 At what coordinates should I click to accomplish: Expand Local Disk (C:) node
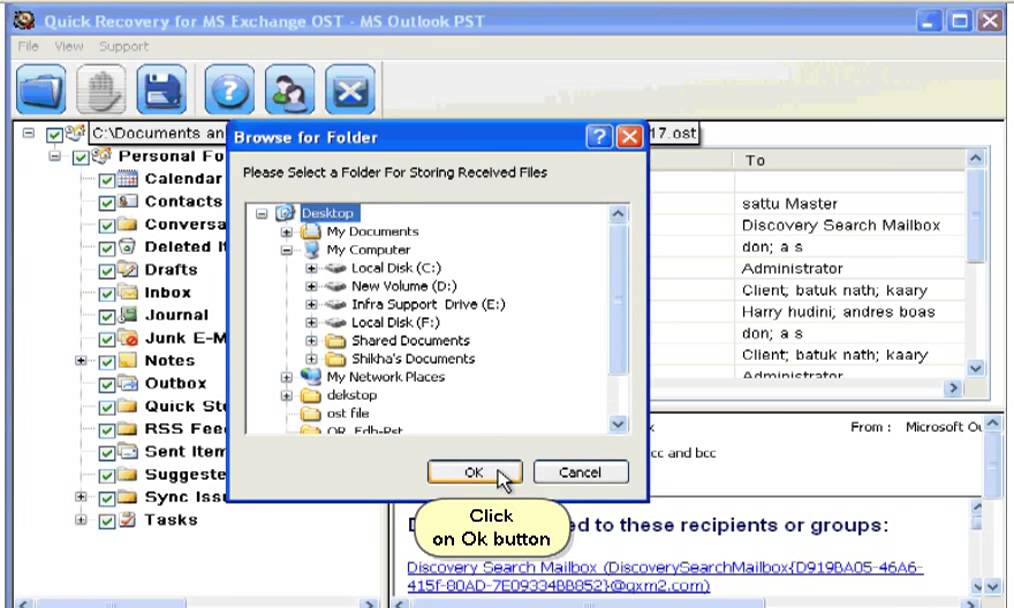pos(311,268)
